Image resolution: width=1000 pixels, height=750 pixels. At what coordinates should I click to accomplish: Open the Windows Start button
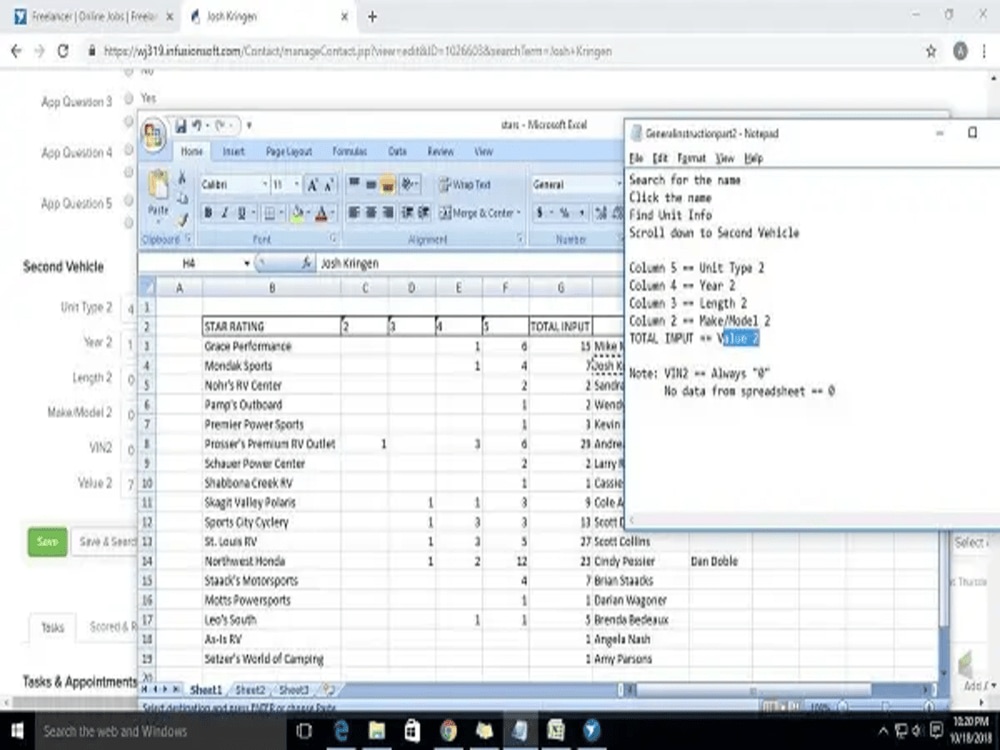coord(17,731)
